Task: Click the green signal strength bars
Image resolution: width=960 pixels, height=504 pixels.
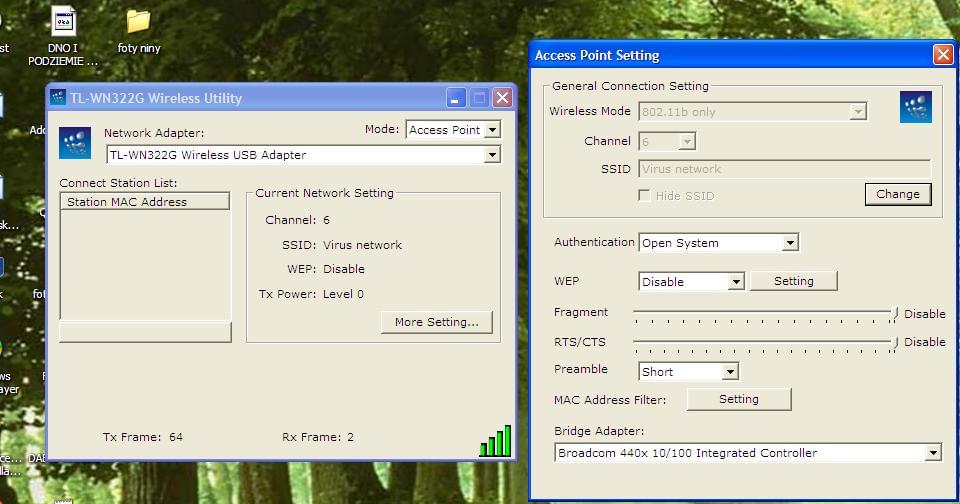Action: tap(495, 441)
